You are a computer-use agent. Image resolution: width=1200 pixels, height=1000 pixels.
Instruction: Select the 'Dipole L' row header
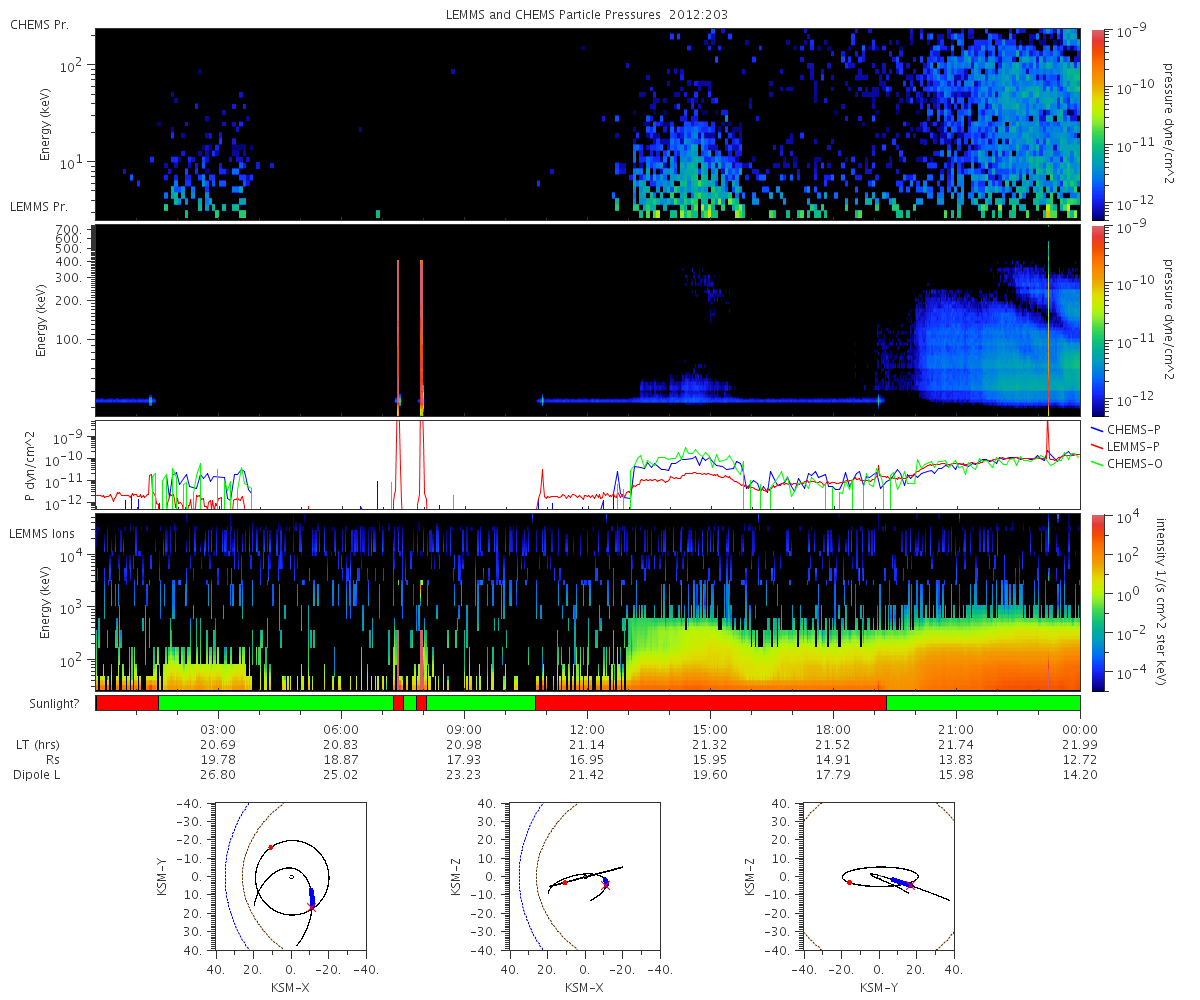pyautogui.click(x=37, y=775)
